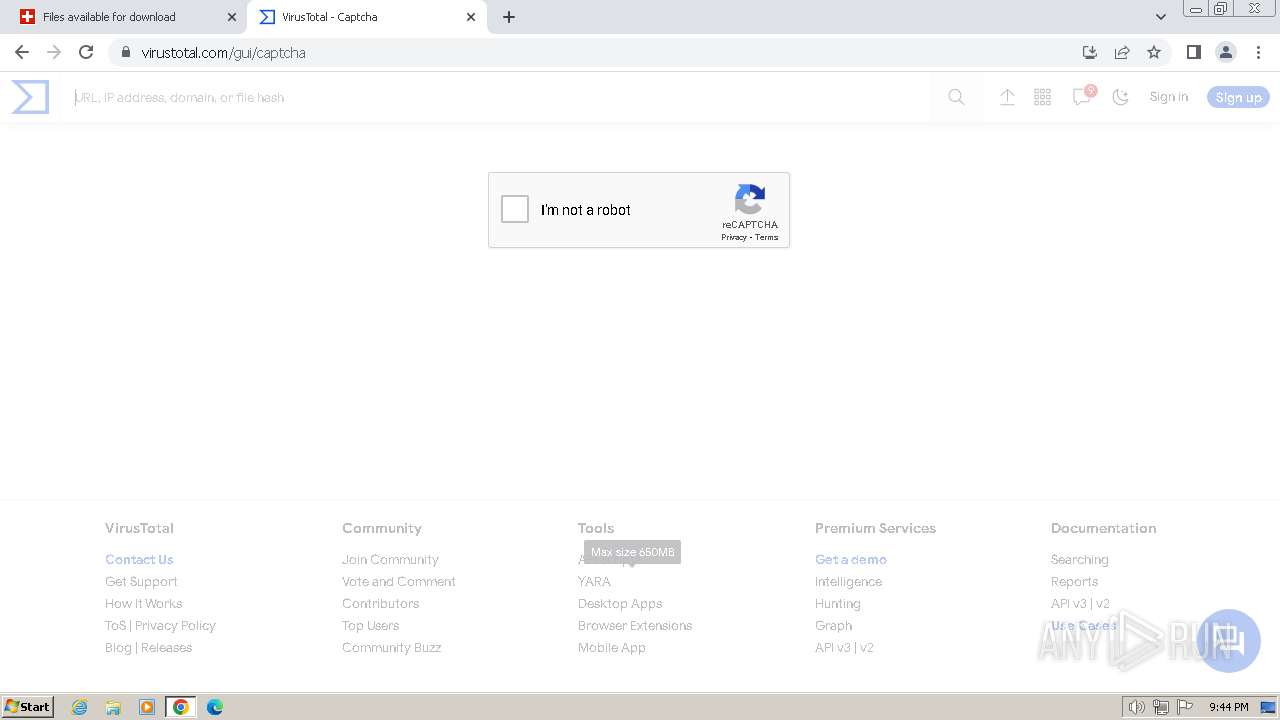Switch to Files available for download tab

[128, 17]
